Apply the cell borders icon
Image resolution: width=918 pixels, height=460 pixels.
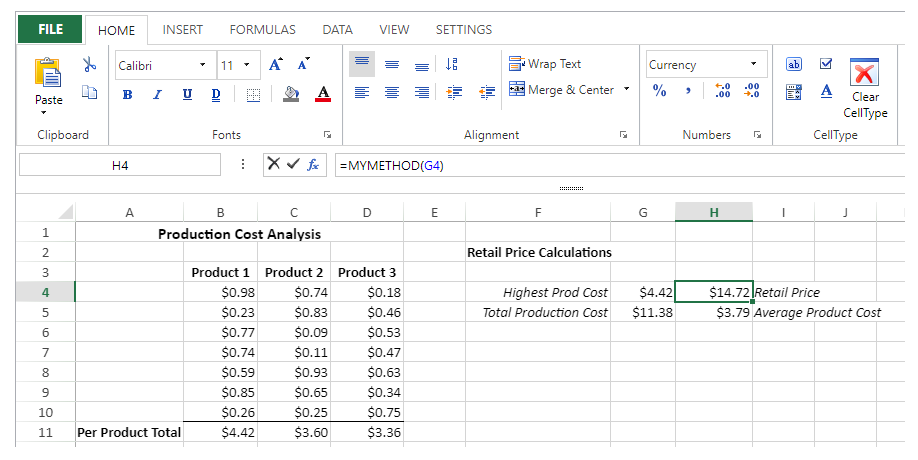click(x=253, y=93)
